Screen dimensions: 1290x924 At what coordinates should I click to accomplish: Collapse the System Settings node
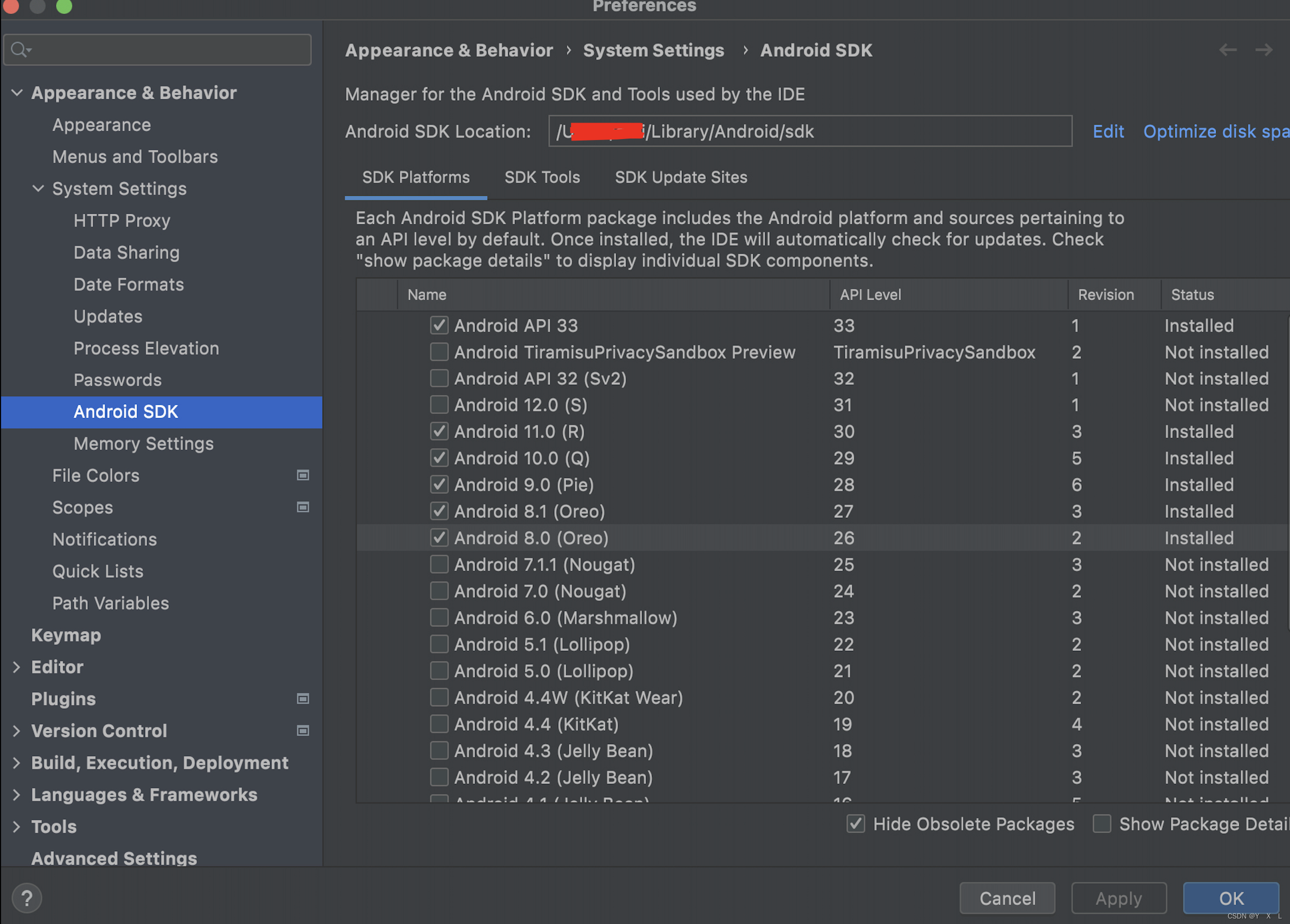(x=38, y=188)
